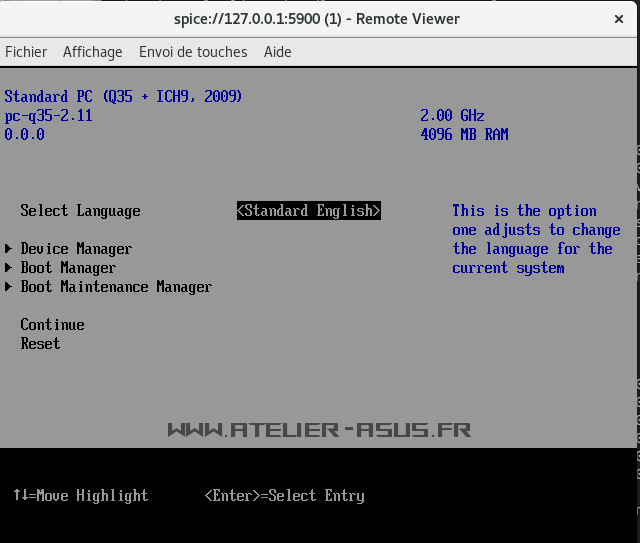Image resolution: width=640 pixels, height=543 pixels.
Task: Open the Envoi de touches menu
Action: coord(193,52)
